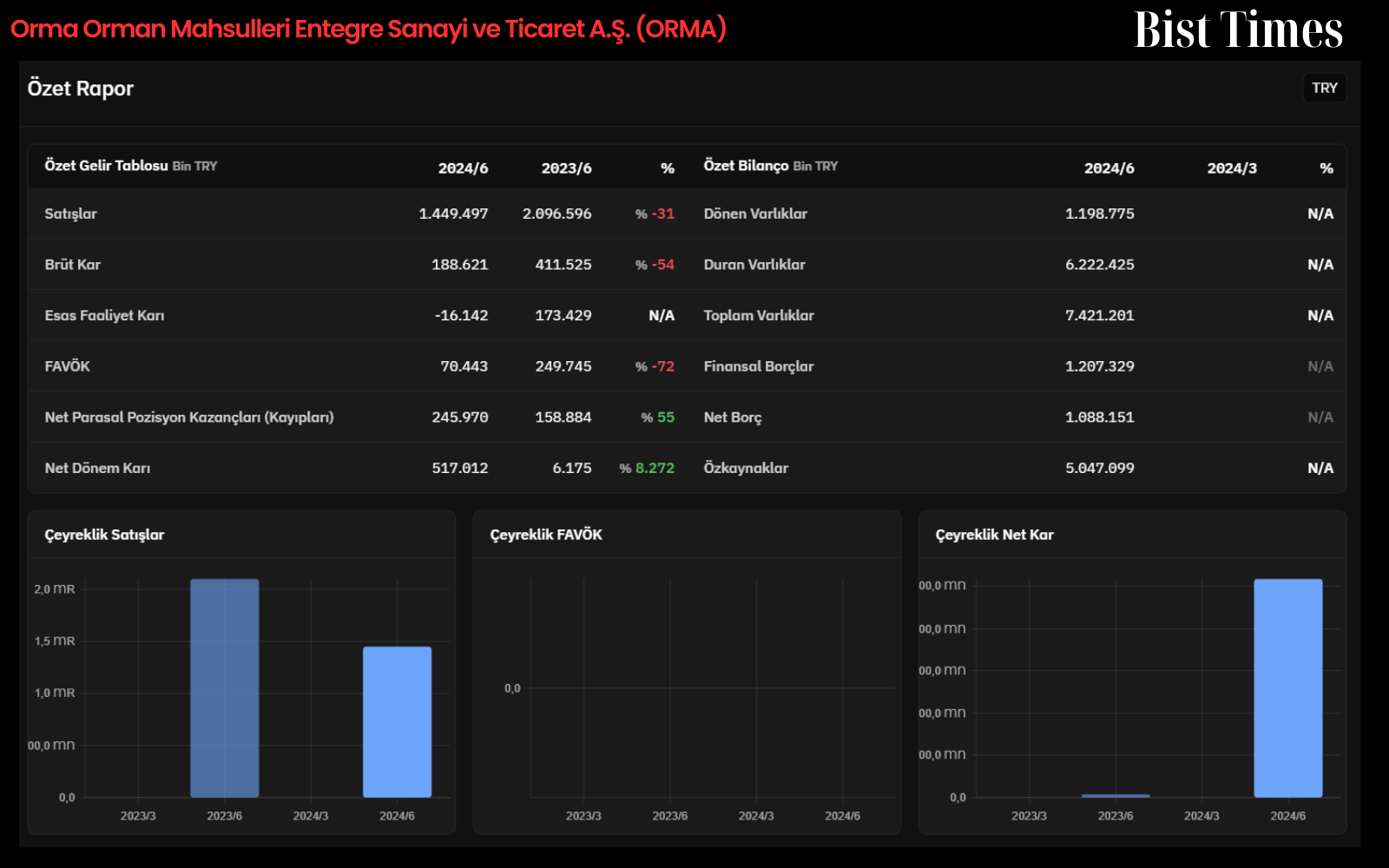The height and width of the screenshot is (868, 1389).
Task: Click the "Çeyreklik FAVÖK" chart title
Action: 546,535
